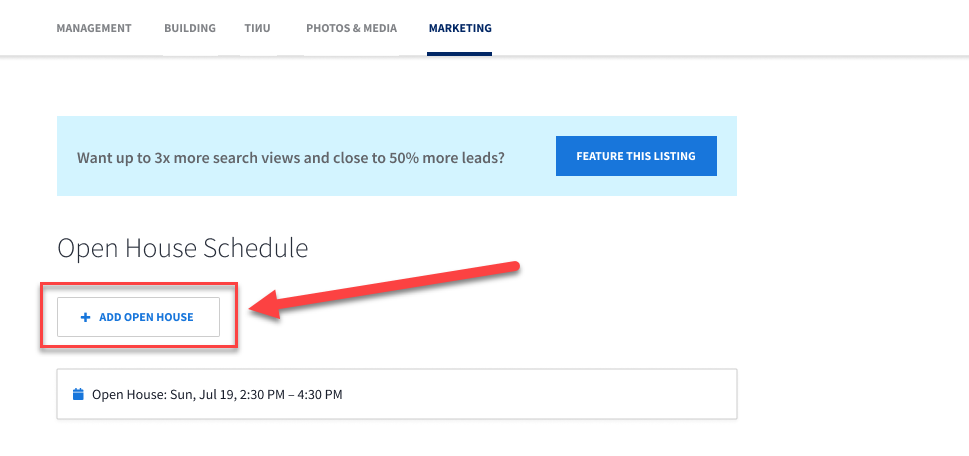This screenshot has width=969, height=456.
Task: Click the Add Open House button
Action: pyautogui.click(x=138, y=317)
